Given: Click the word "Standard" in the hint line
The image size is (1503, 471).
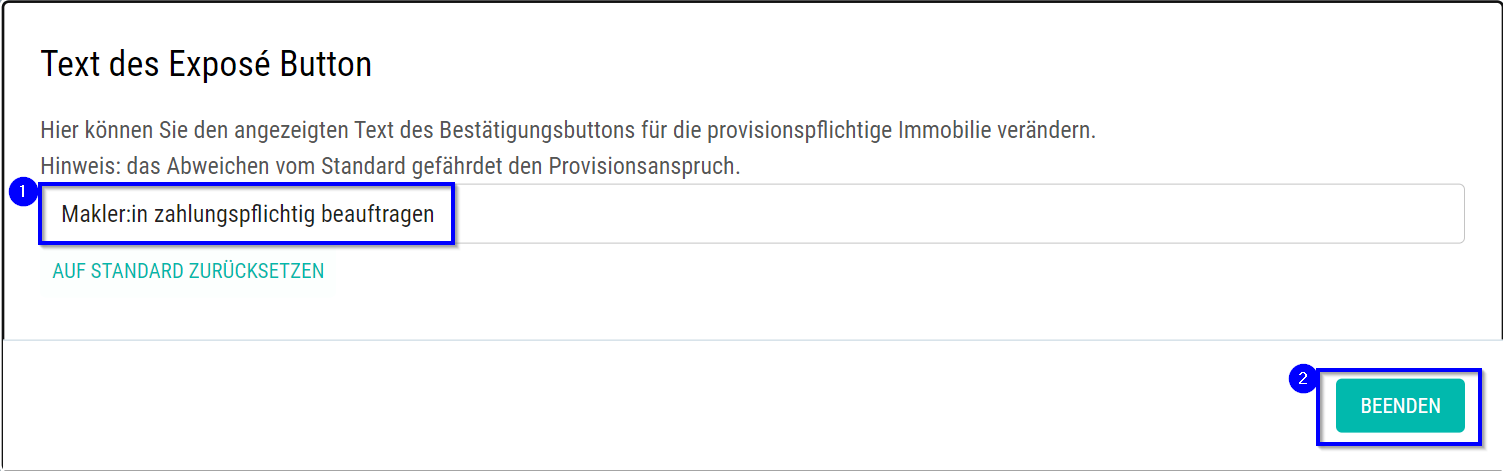Looking at the screenshot, I should point(363,166).
